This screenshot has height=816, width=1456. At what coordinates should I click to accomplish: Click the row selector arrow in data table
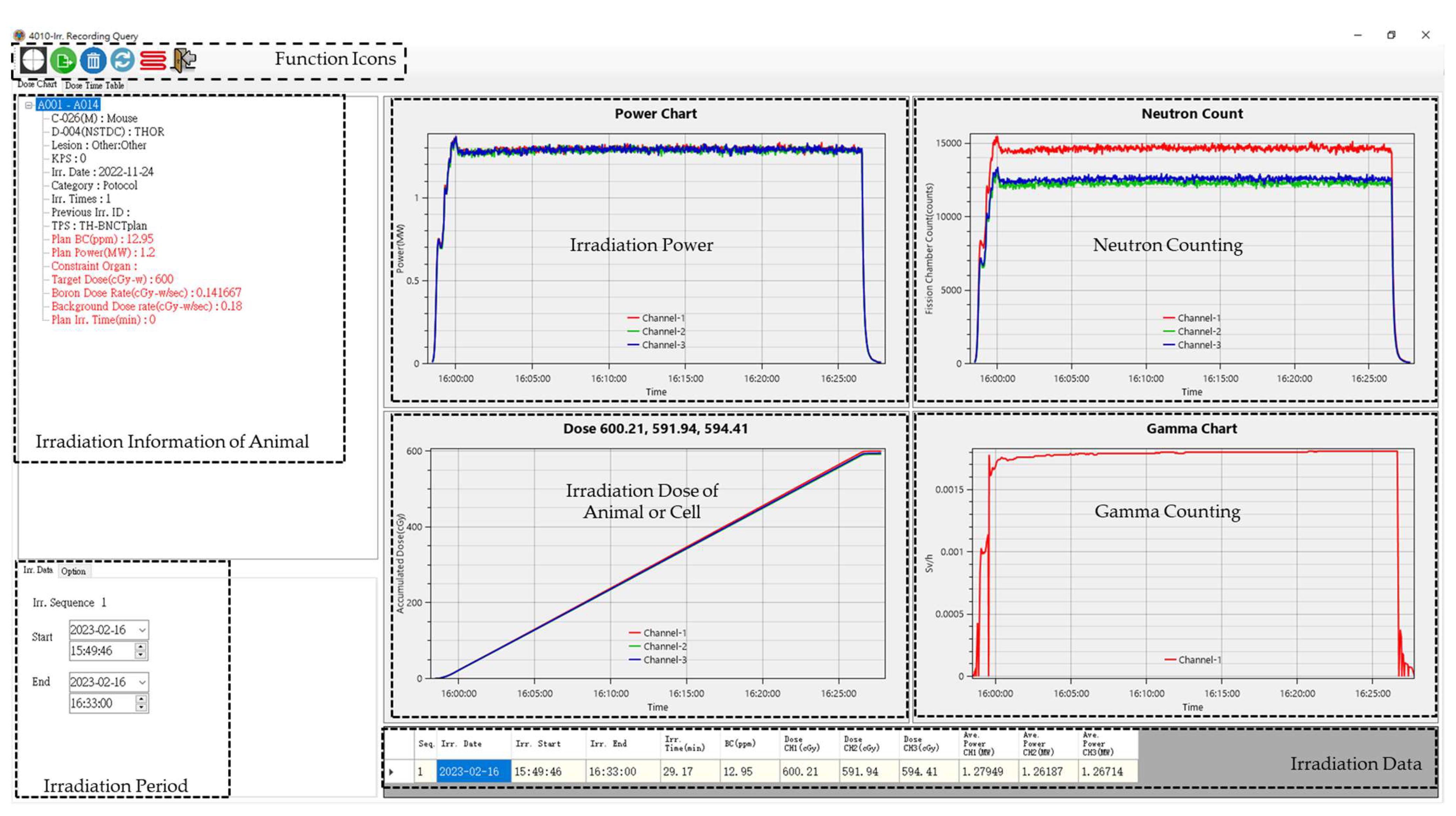pyautogui.click(x=391, y=771)
